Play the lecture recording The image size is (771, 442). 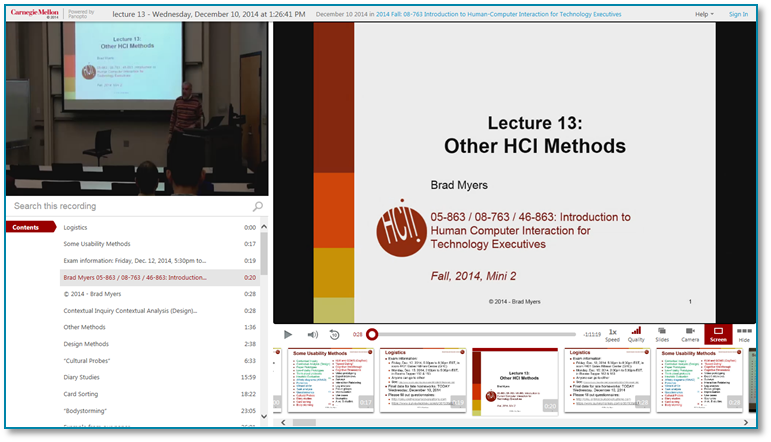tap(288, 334)
